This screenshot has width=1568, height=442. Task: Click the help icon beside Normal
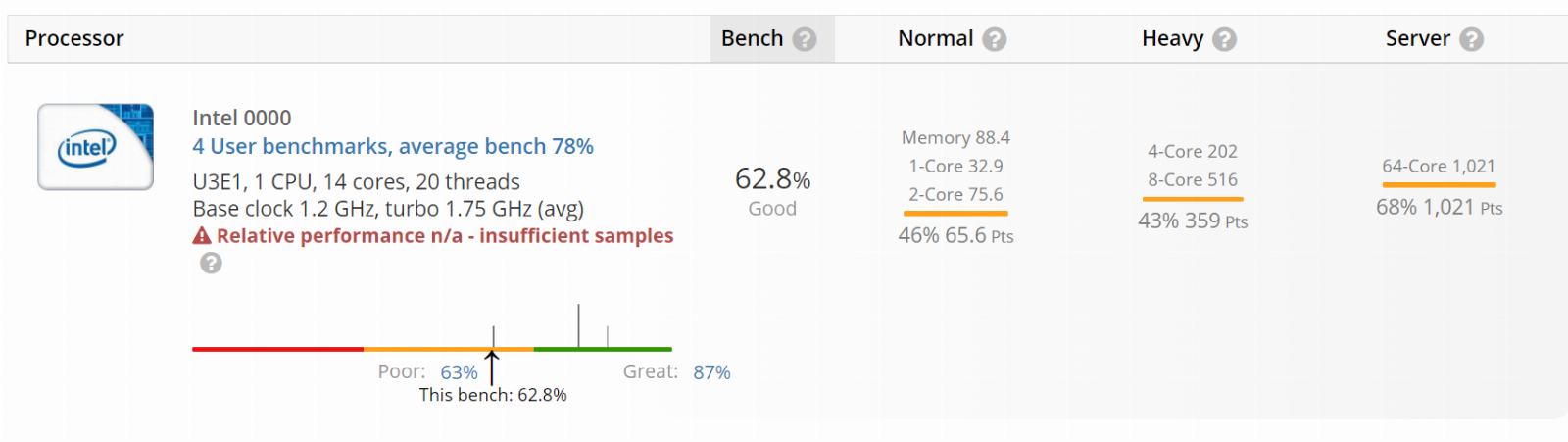pos(995,39)
